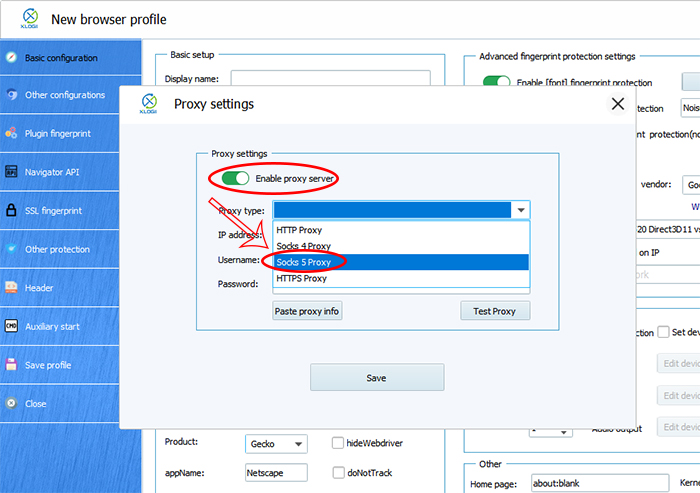The width and height of the screenshot is (700, 493).
Task: Collapse the Proxy type dropdown arrow
Action: (521, 210)
